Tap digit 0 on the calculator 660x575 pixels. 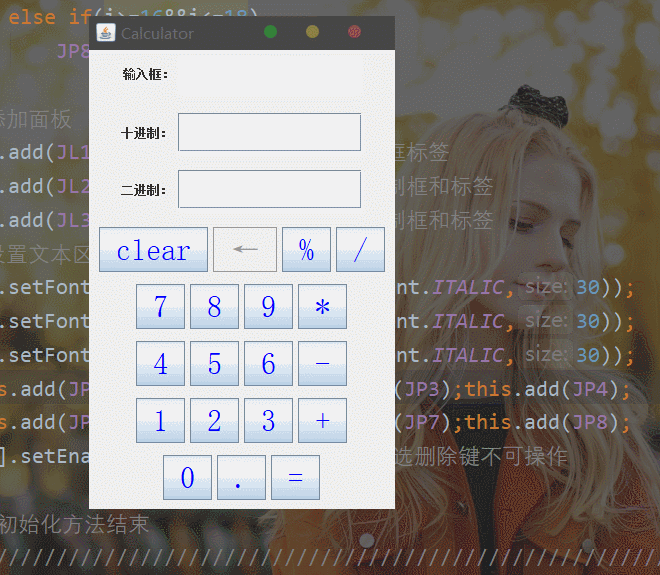(187, 477)
